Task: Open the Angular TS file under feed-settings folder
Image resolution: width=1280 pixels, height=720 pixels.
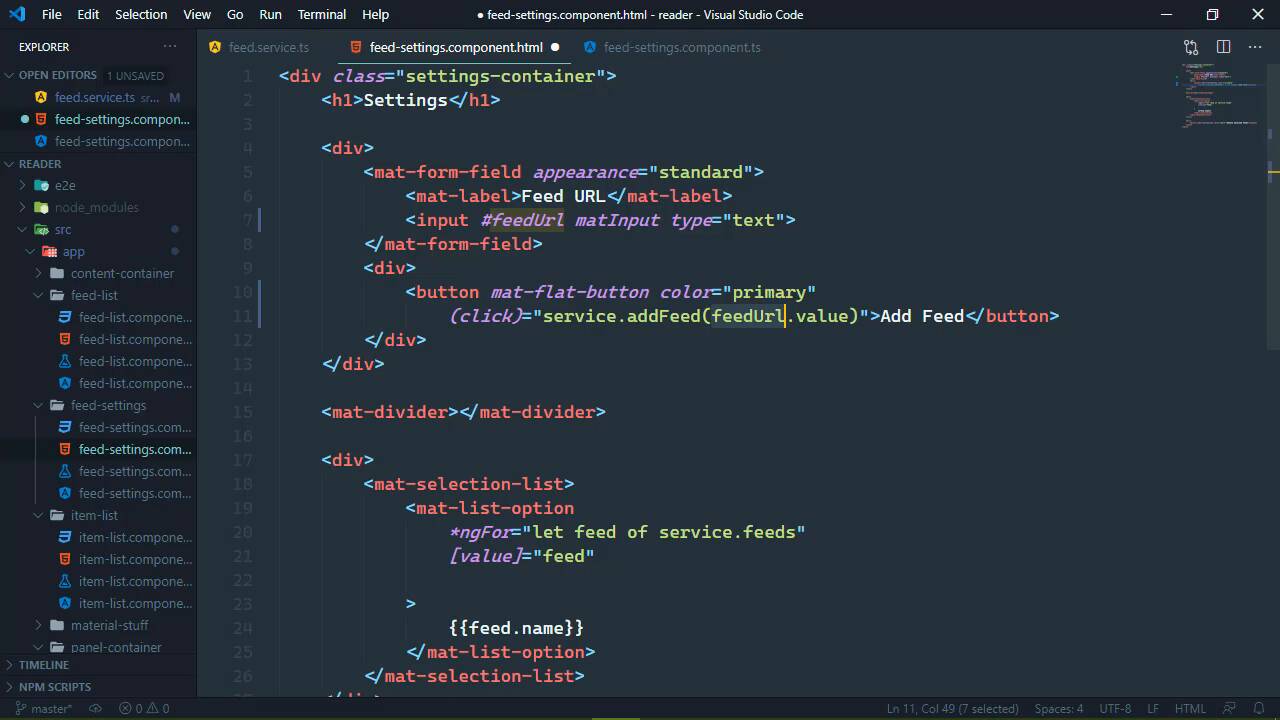Action: point(98,493)
